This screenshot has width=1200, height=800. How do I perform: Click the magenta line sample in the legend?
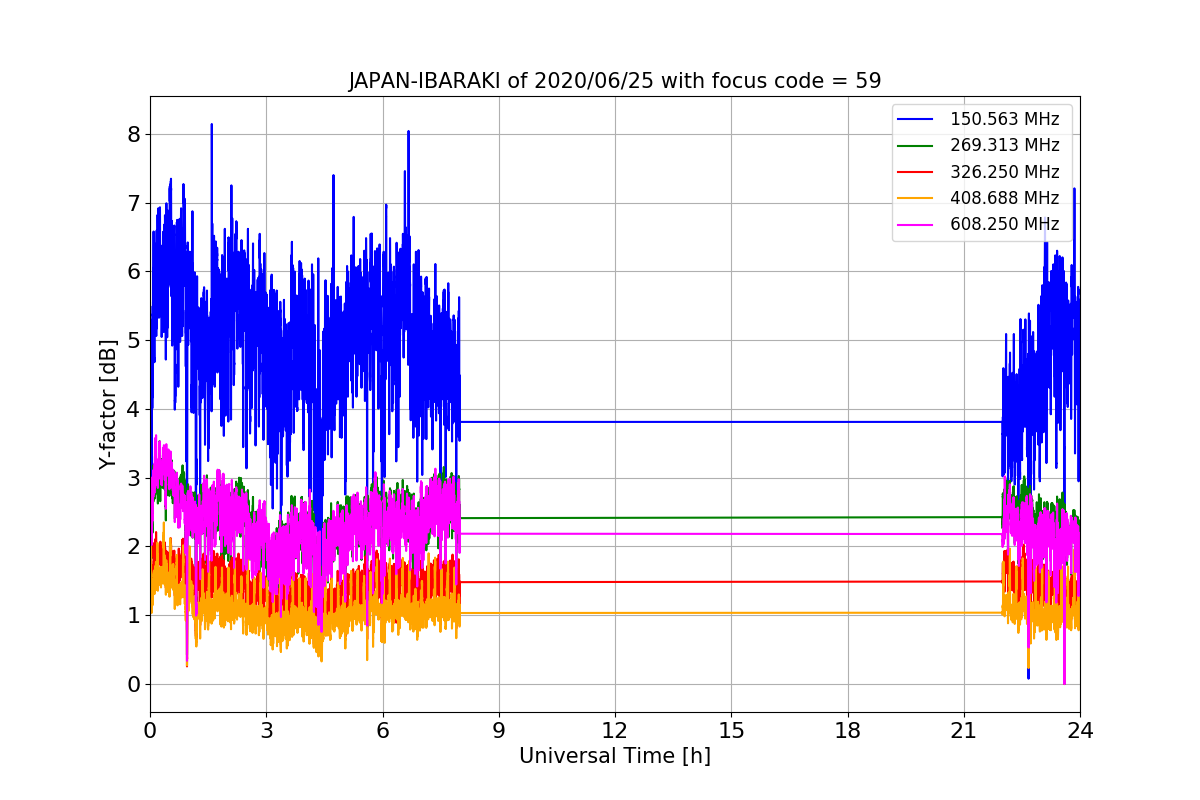coord(916,224)
